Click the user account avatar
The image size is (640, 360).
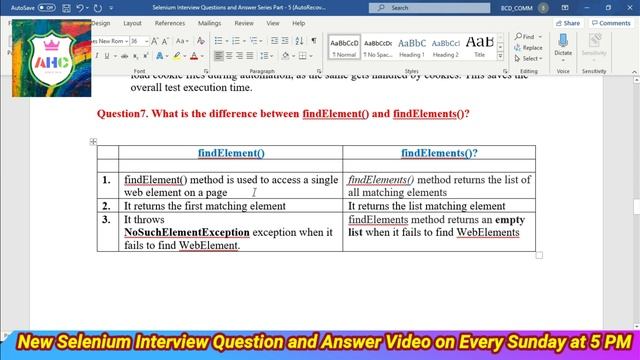543,8
